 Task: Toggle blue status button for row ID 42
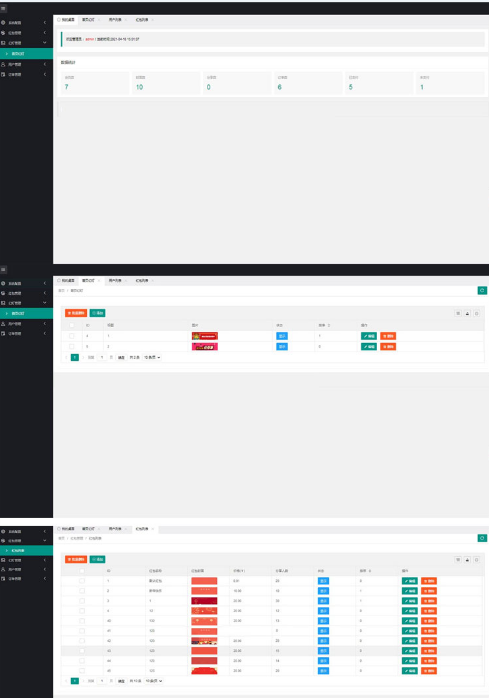point(323,641)
